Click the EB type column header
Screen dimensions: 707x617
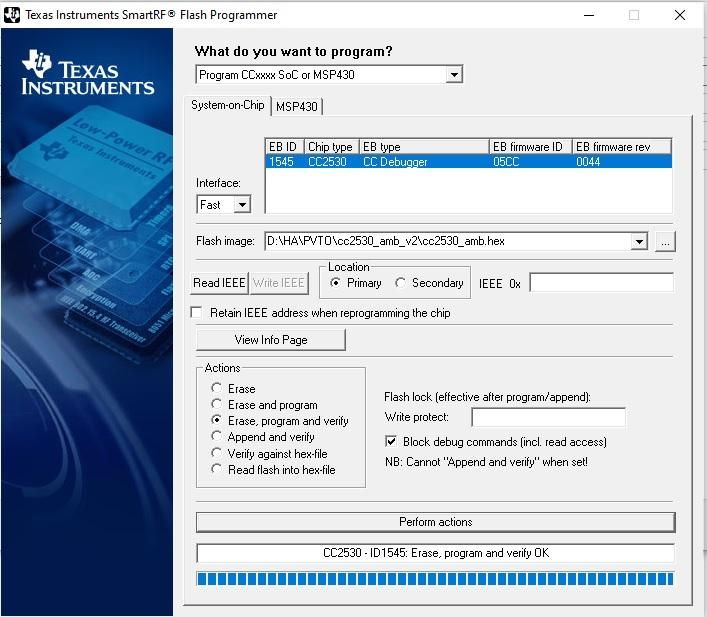(x=424, y=147)
